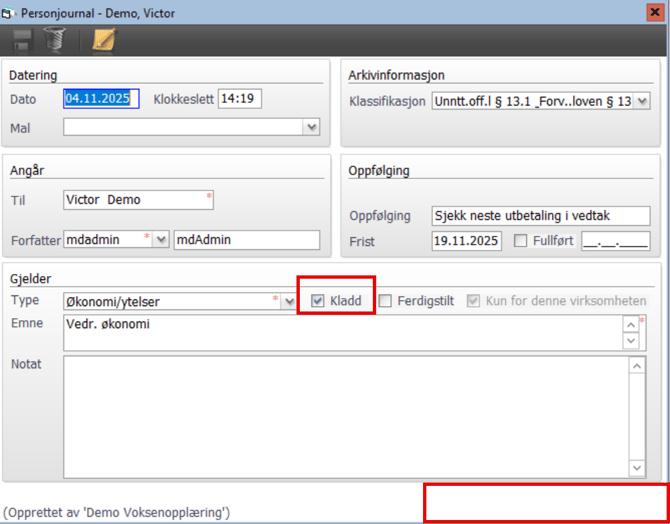Click the Notat scrollbar down arrow
Viewport: 670px width, 524px height.
(x=636, y=467)
